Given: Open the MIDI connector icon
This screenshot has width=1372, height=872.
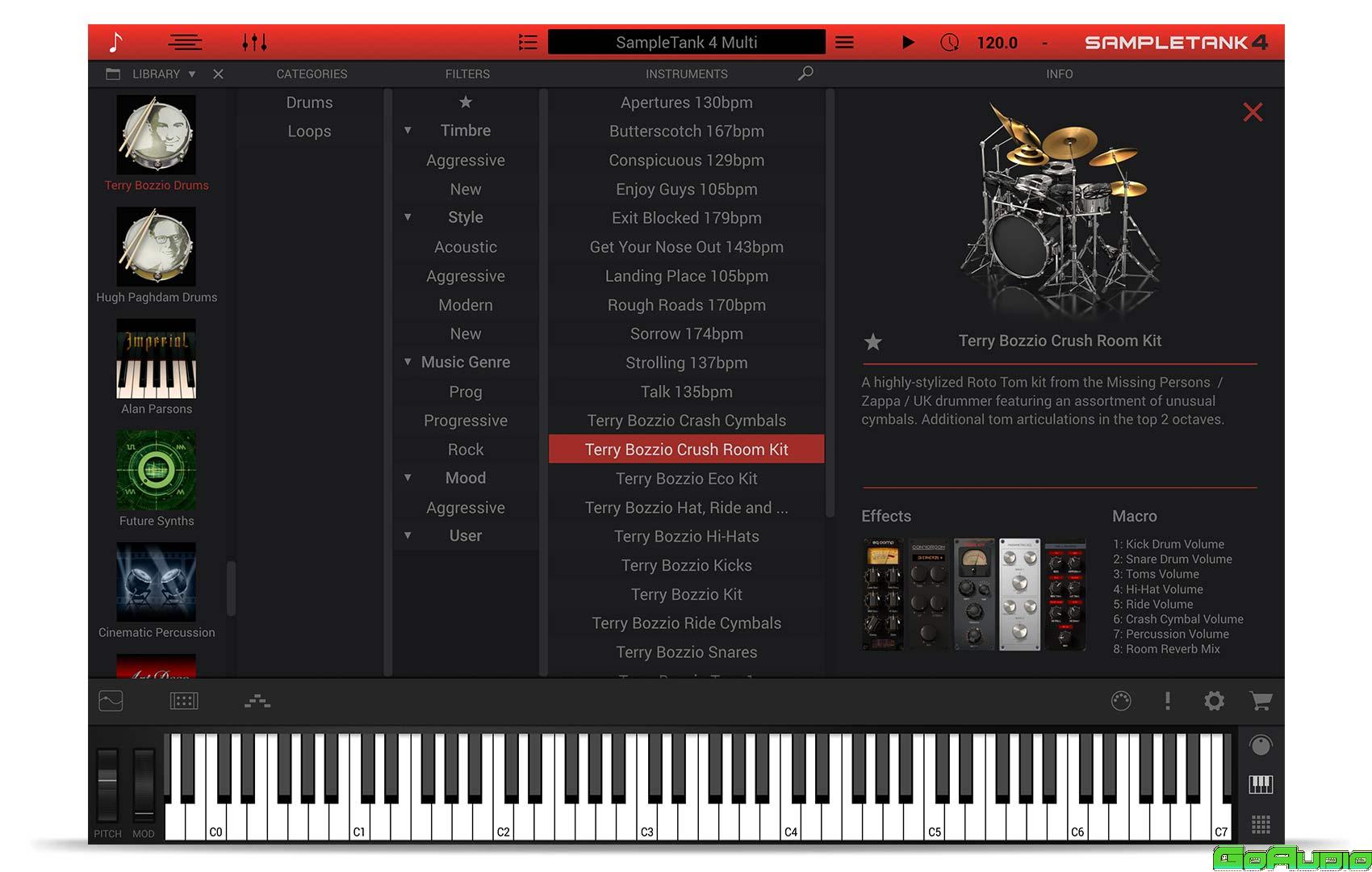Looking at the screenshot, I should (1121, 701).
